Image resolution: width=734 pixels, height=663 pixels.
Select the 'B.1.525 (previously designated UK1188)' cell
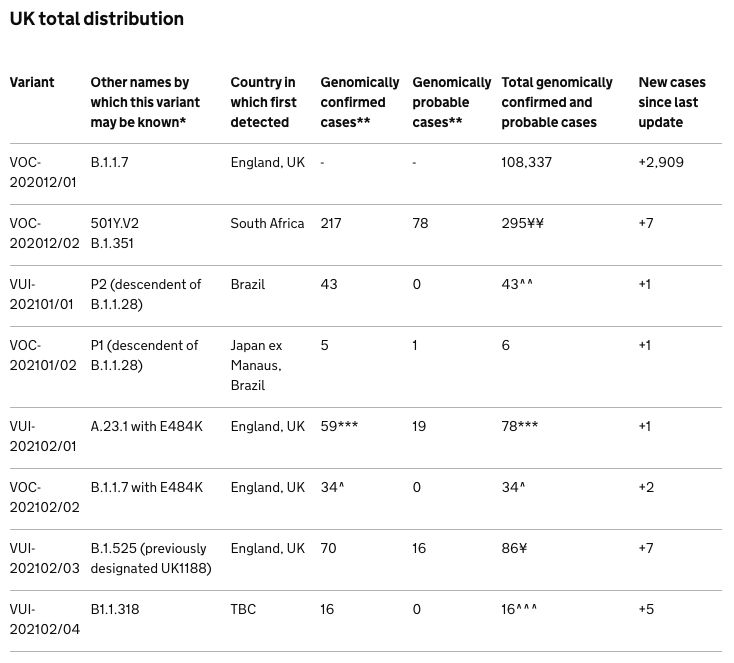pos(151,558)
